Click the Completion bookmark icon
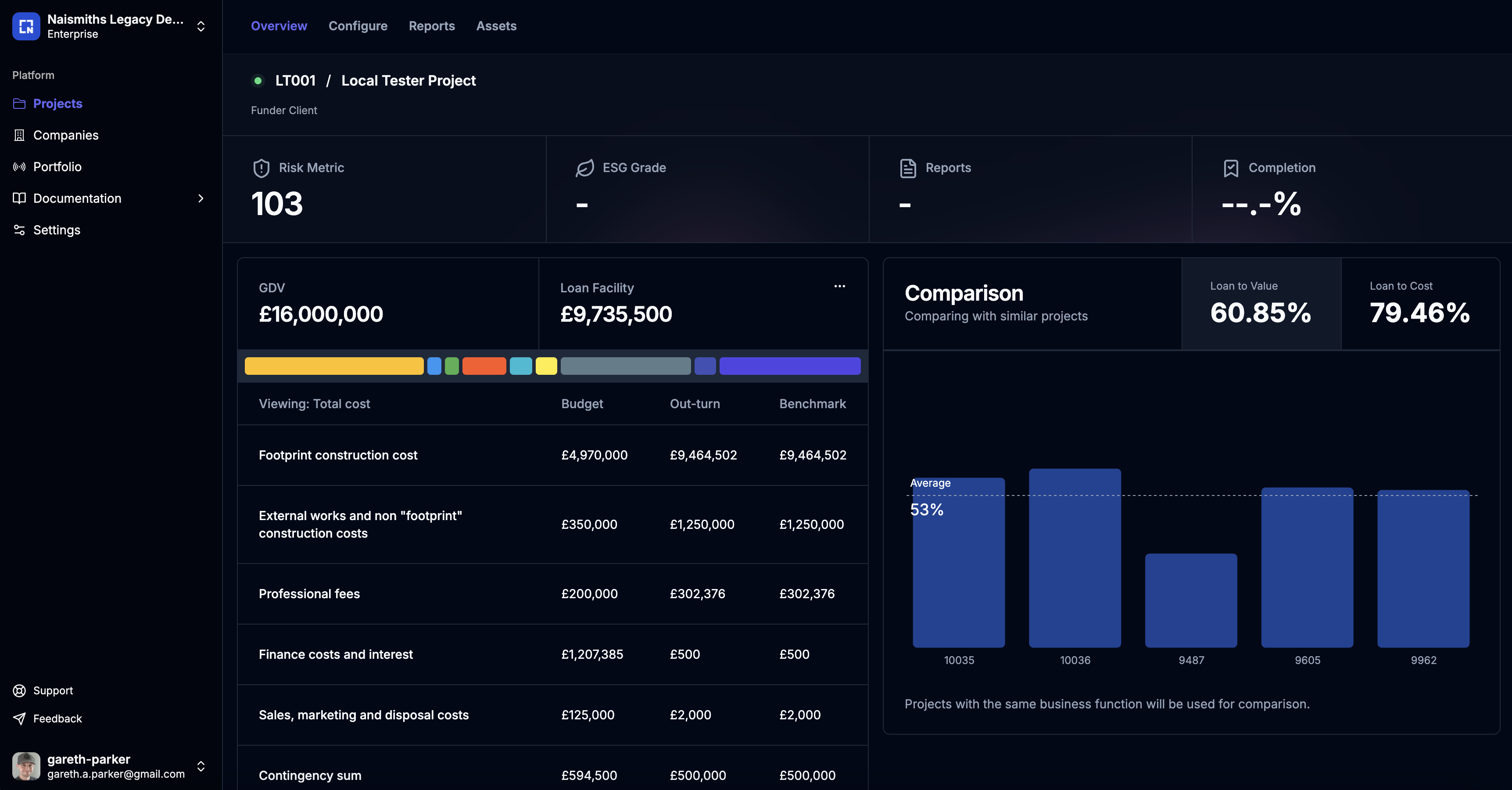 click(1231, 168)
